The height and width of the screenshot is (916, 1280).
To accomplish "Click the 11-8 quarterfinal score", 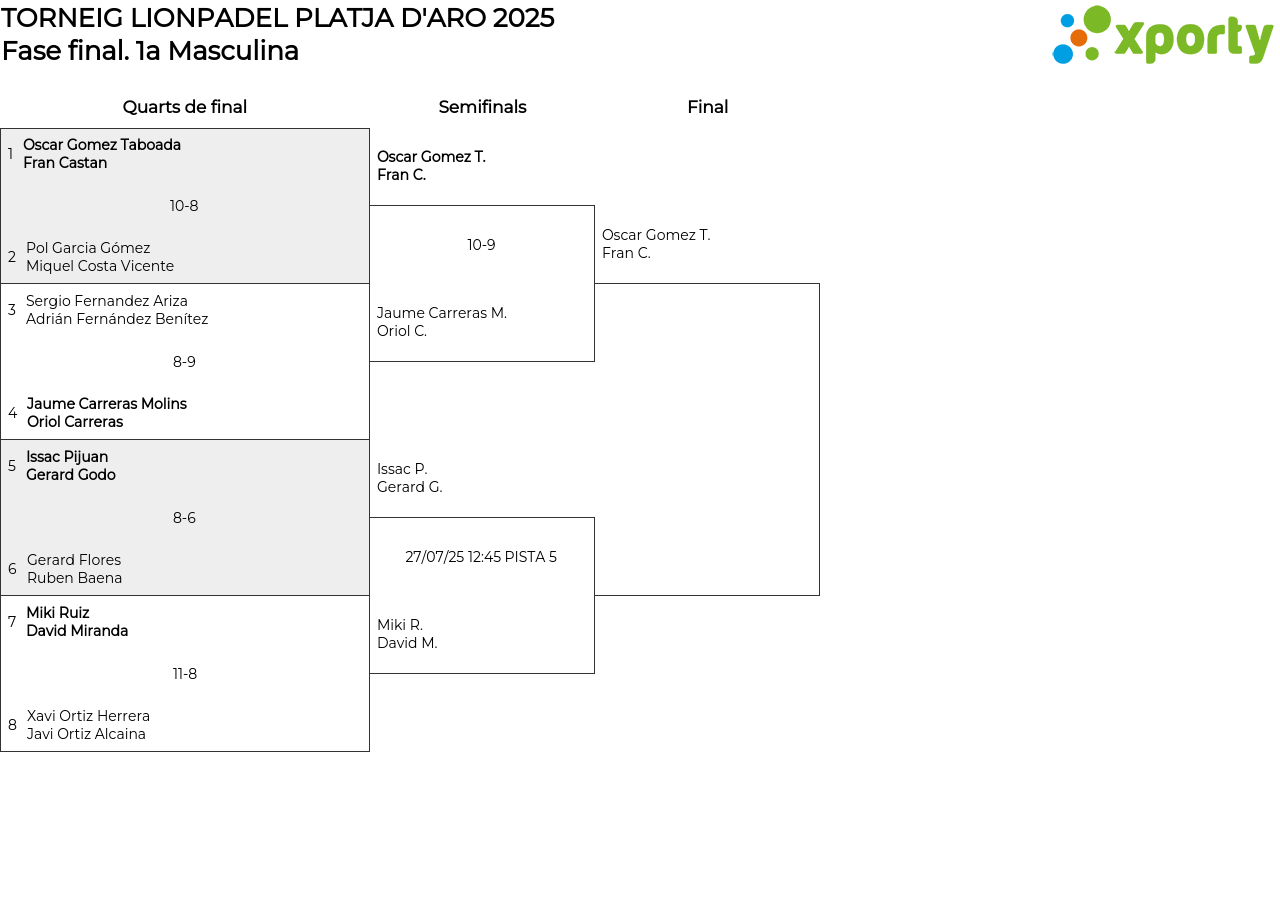I will pos(185,674).
